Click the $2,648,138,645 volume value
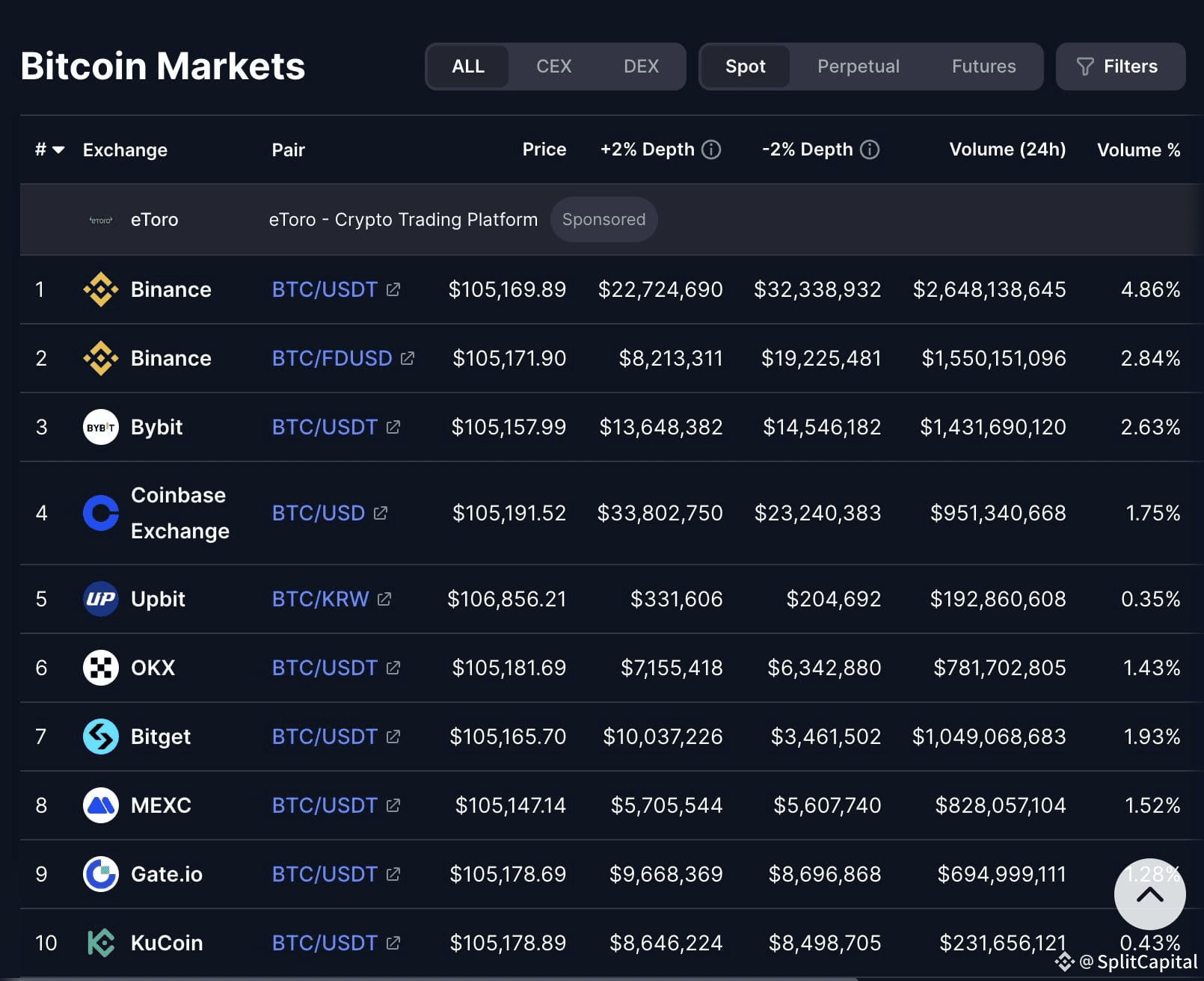 pos(989,289)
